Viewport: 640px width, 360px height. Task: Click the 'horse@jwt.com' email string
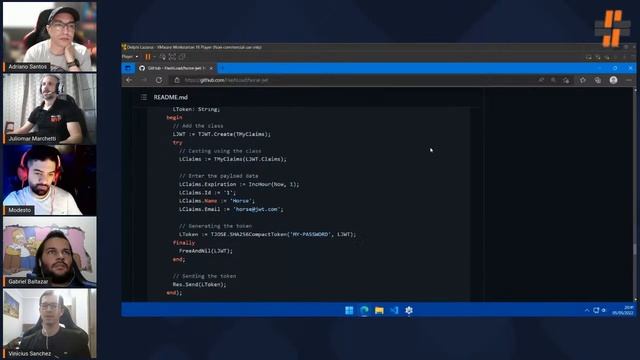click(x=258, y=209)
